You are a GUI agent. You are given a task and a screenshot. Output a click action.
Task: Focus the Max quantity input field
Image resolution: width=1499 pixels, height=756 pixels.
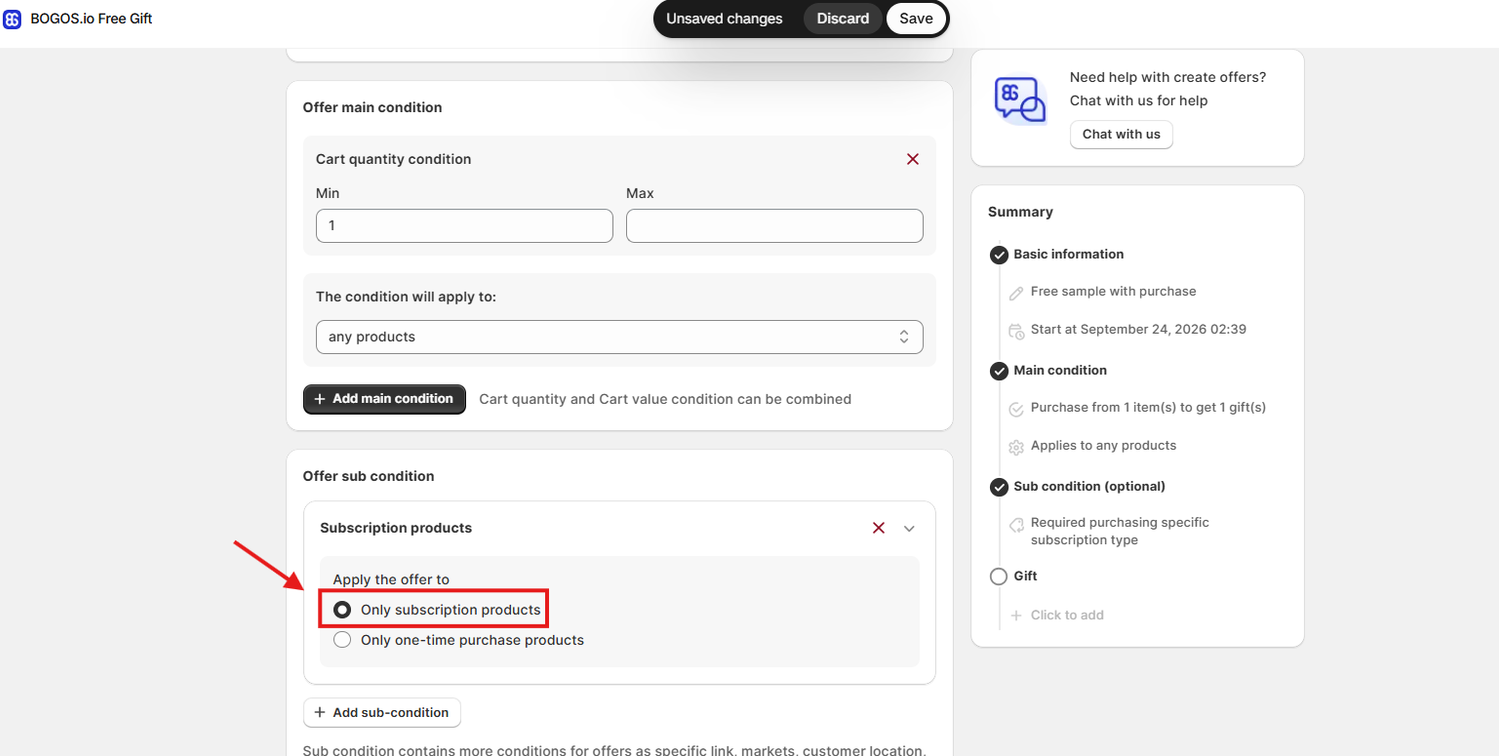(x=774, y=226)
